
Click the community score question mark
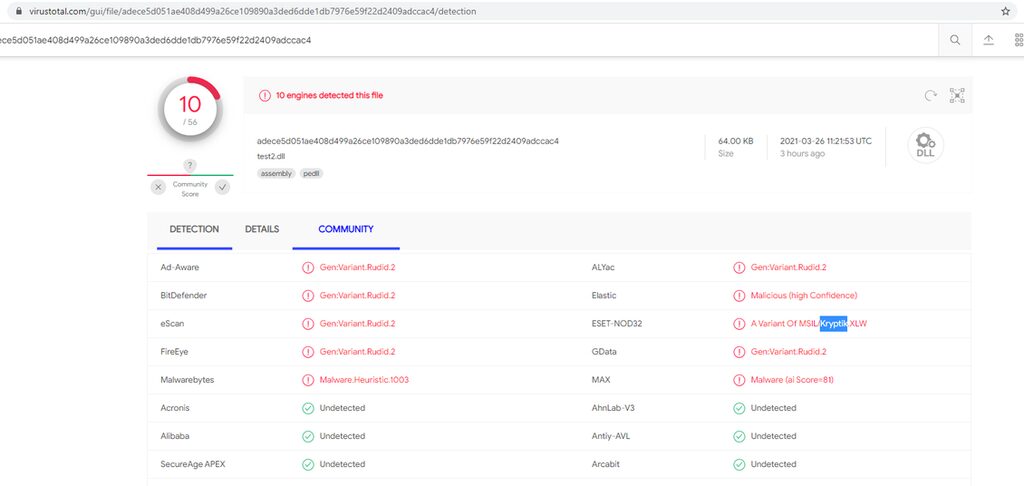tap(190, 165)
